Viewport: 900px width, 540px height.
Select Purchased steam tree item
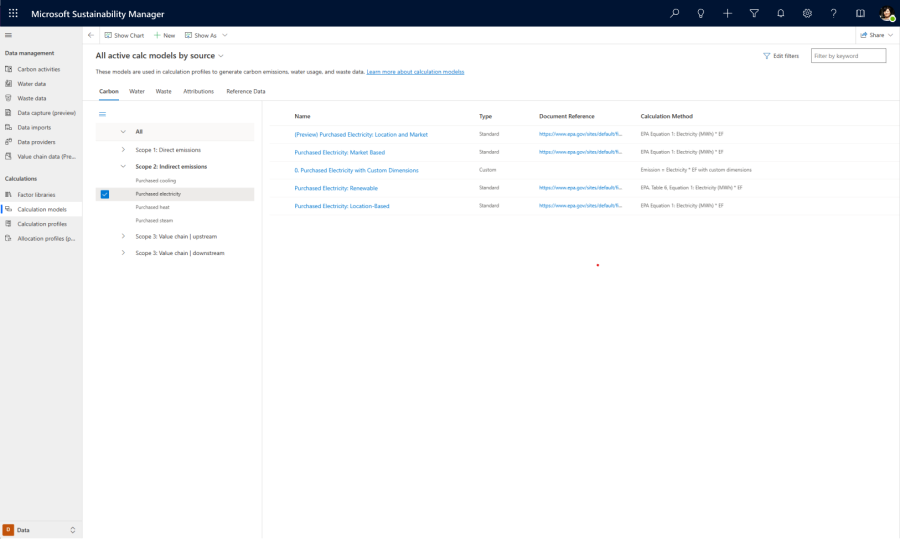(154, 220)
